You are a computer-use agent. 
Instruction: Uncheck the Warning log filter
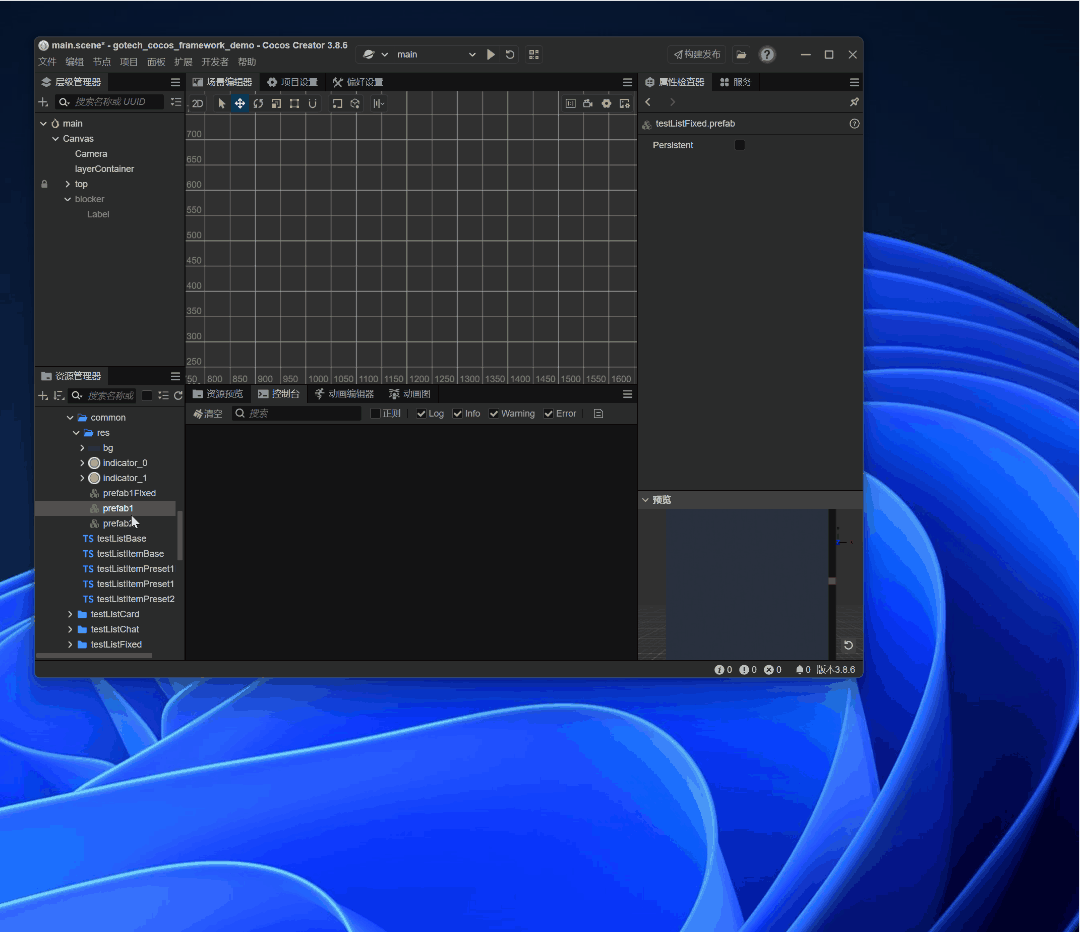pyautogui.click(x=494, y=414)
